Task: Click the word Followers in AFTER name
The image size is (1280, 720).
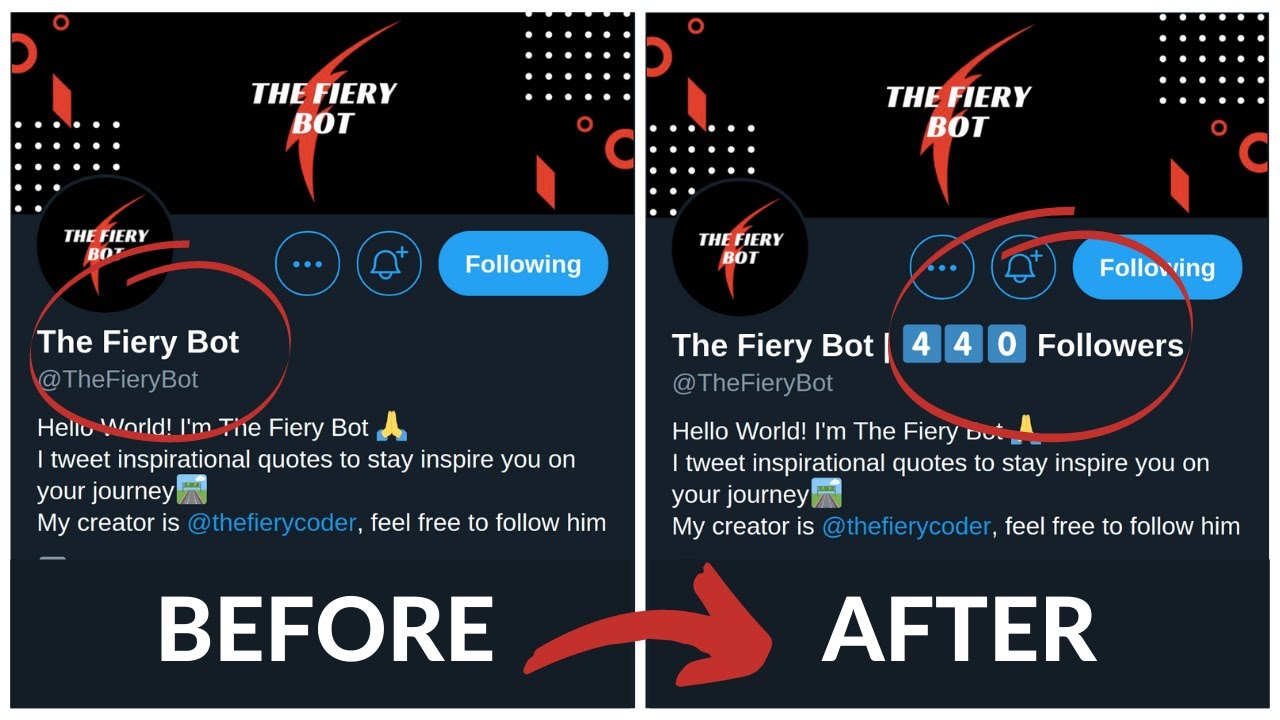Action: (1110, 346)
